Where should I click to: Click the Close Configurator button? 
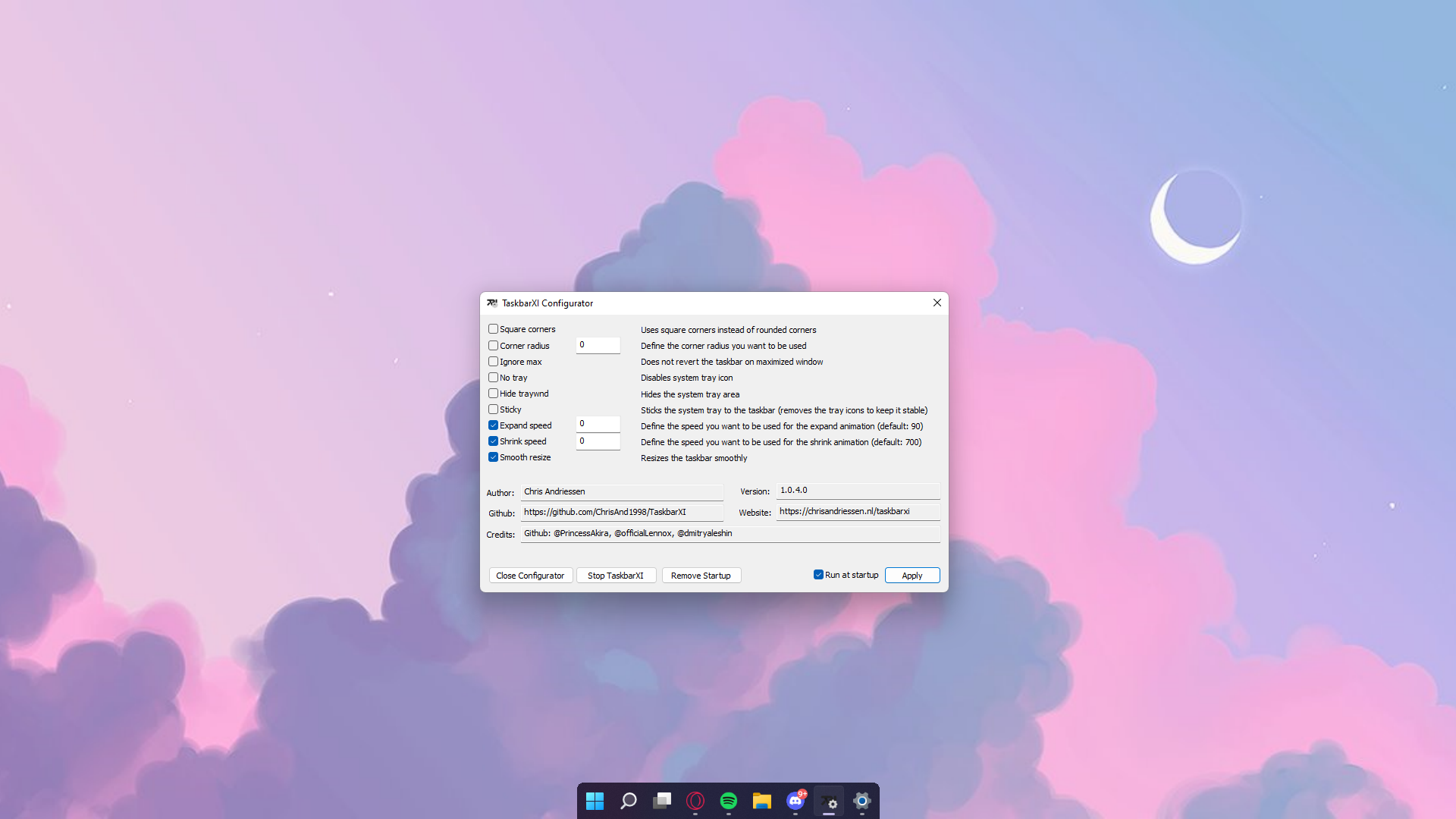tap(530, 575)
